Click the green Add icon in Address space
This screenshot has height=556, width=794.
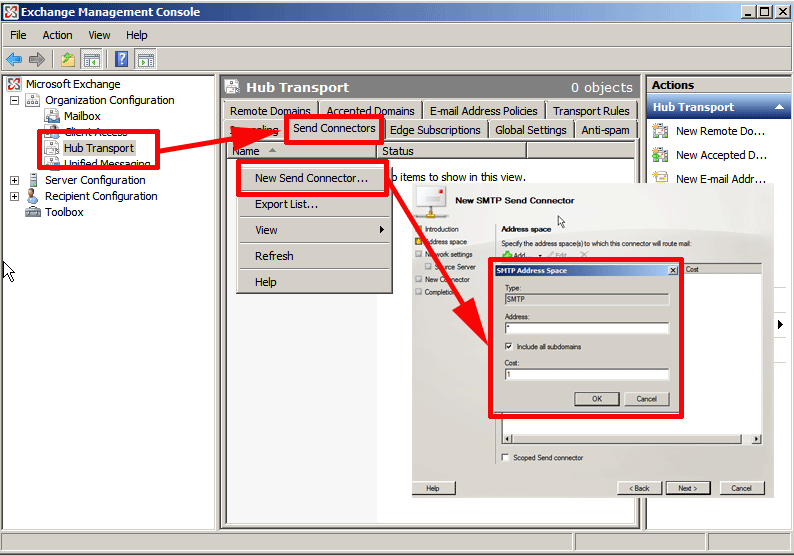507,255
